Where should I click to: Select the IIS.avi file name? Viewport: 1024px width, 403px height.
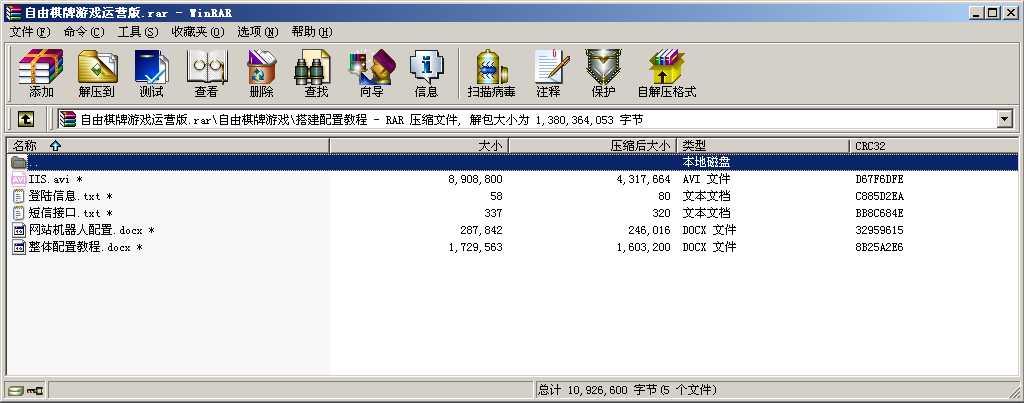(56, 179)
